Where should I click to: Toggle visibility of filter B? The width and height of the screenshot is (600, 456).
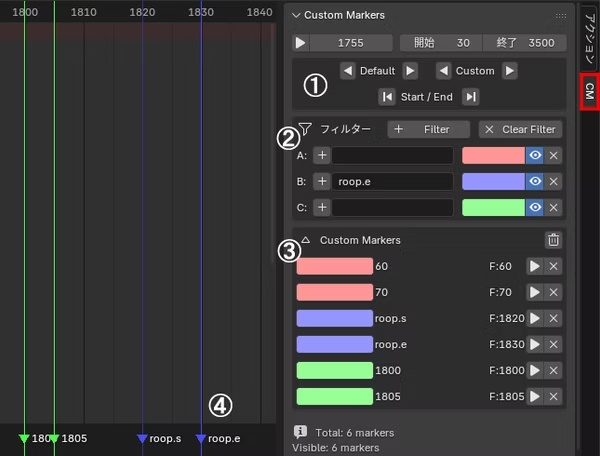point(535,181)
